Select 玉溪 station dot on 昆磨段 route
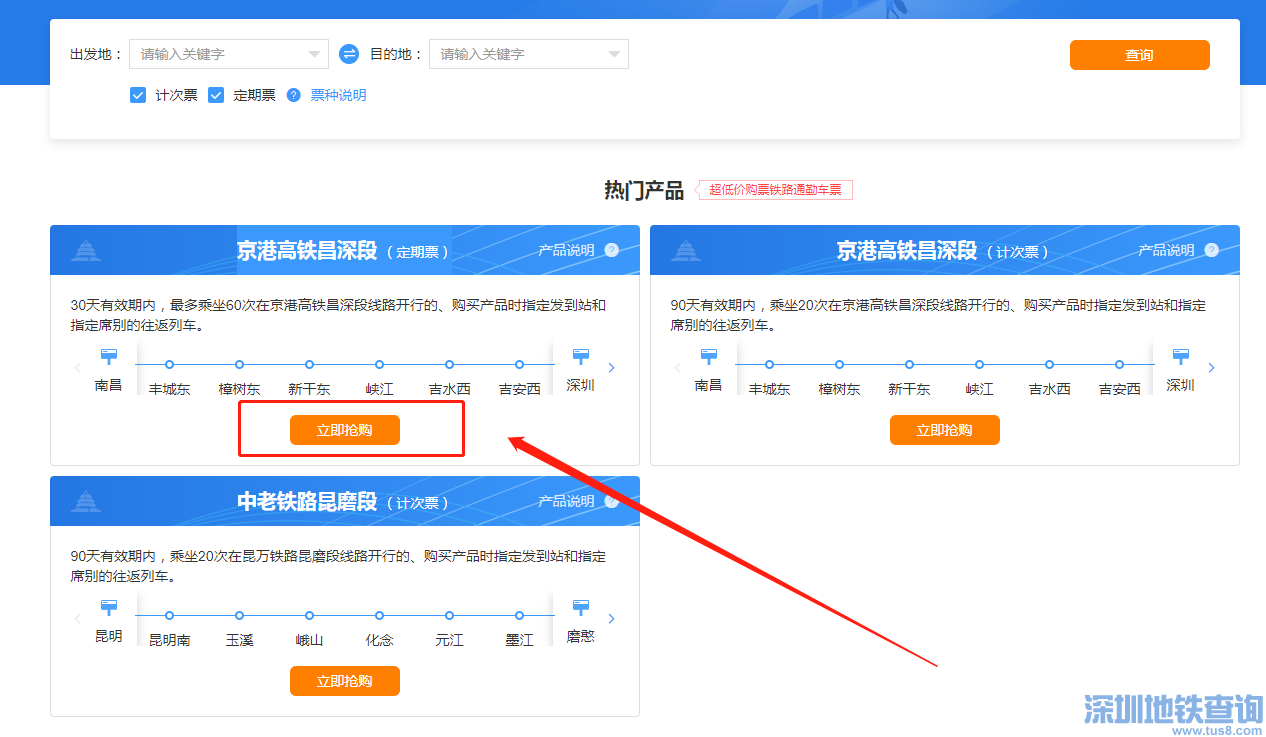 point(240,616)
